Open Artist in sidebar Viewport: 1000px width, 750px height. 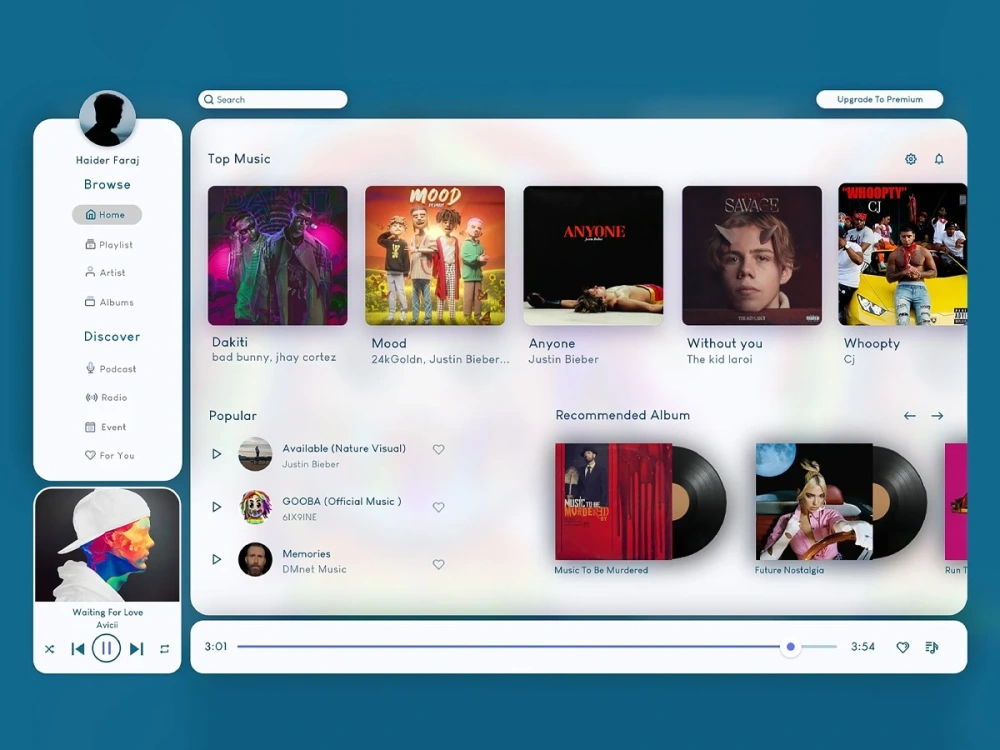[105, 272]
